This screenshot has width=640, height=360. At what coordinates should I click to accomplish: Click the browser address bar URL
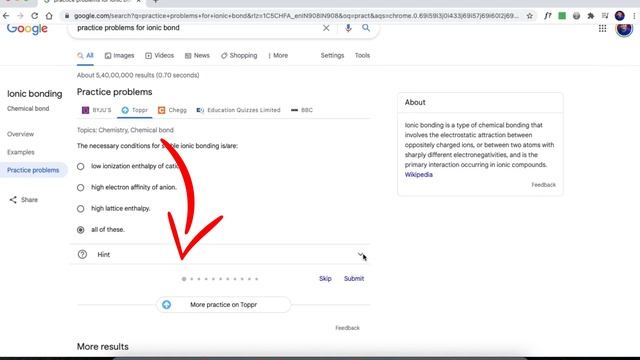click(296, 16)
